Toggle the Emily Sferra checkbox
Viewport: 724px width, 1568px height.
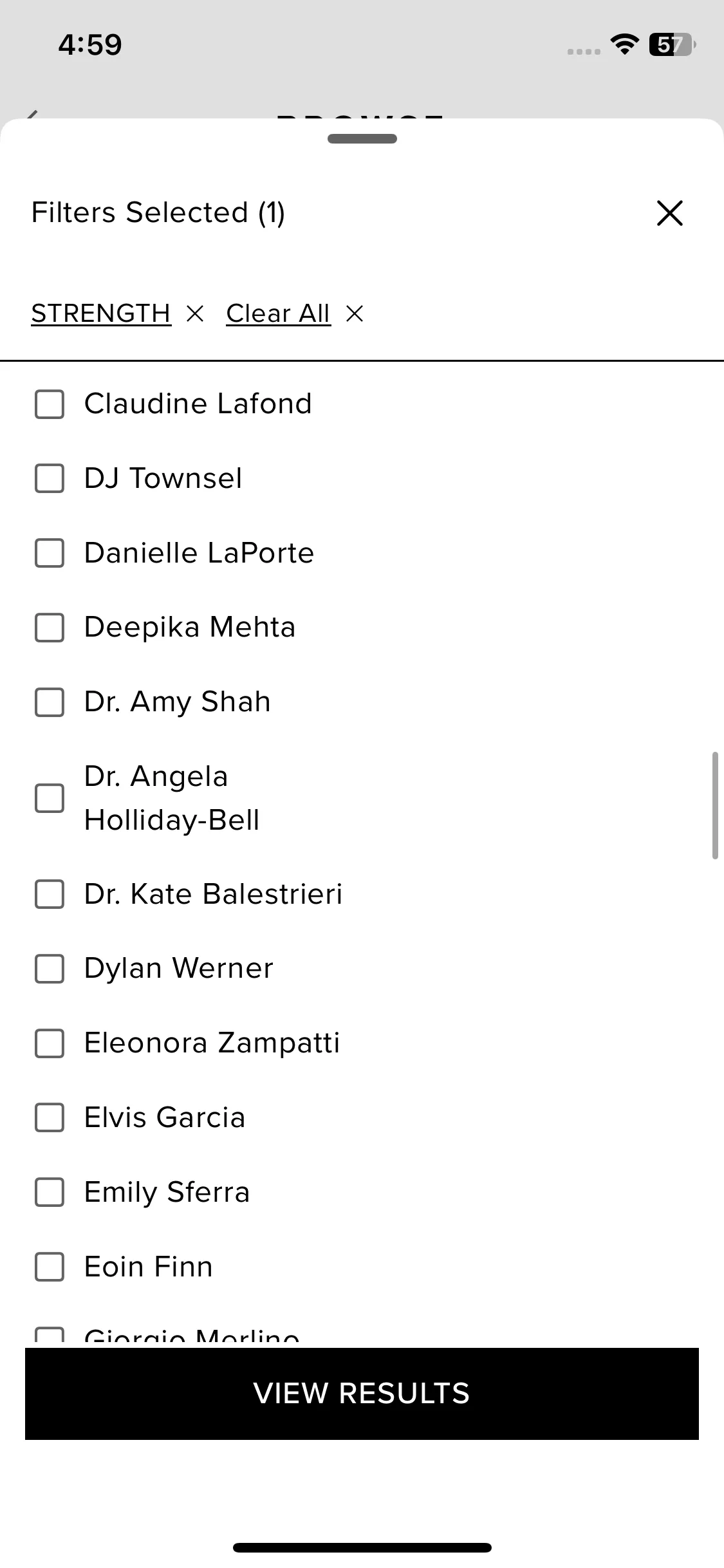pos(50,1192)
